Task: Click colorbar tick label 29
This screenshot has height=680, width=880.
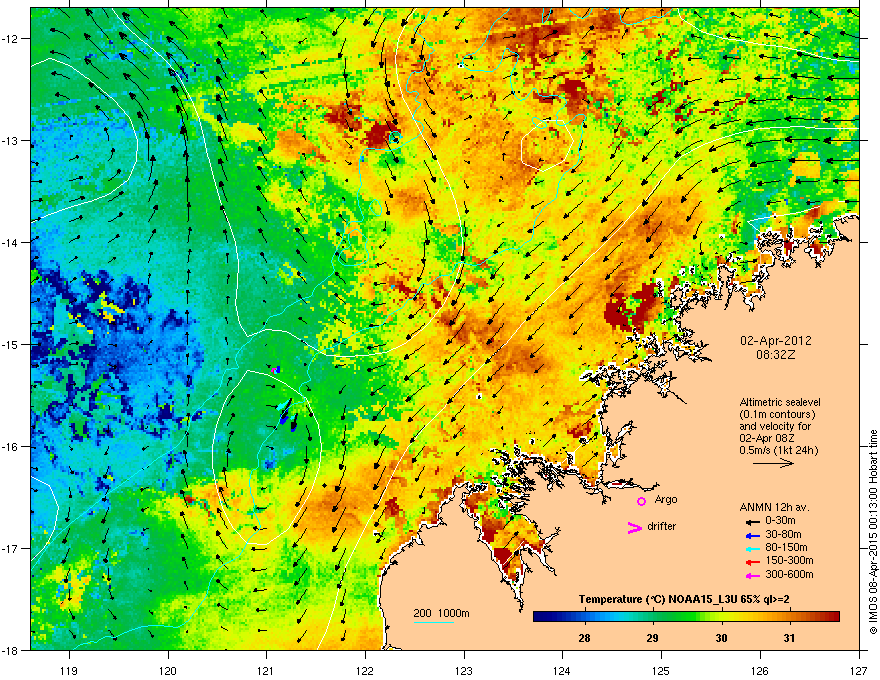Action: [652, 638]
